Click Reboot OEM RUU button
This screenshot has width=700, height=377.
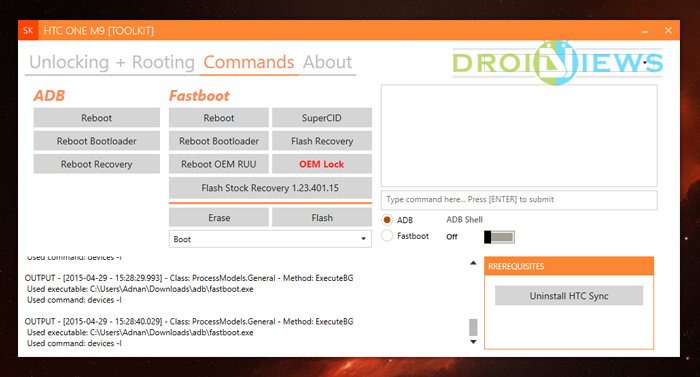click(x=219, y=164)
